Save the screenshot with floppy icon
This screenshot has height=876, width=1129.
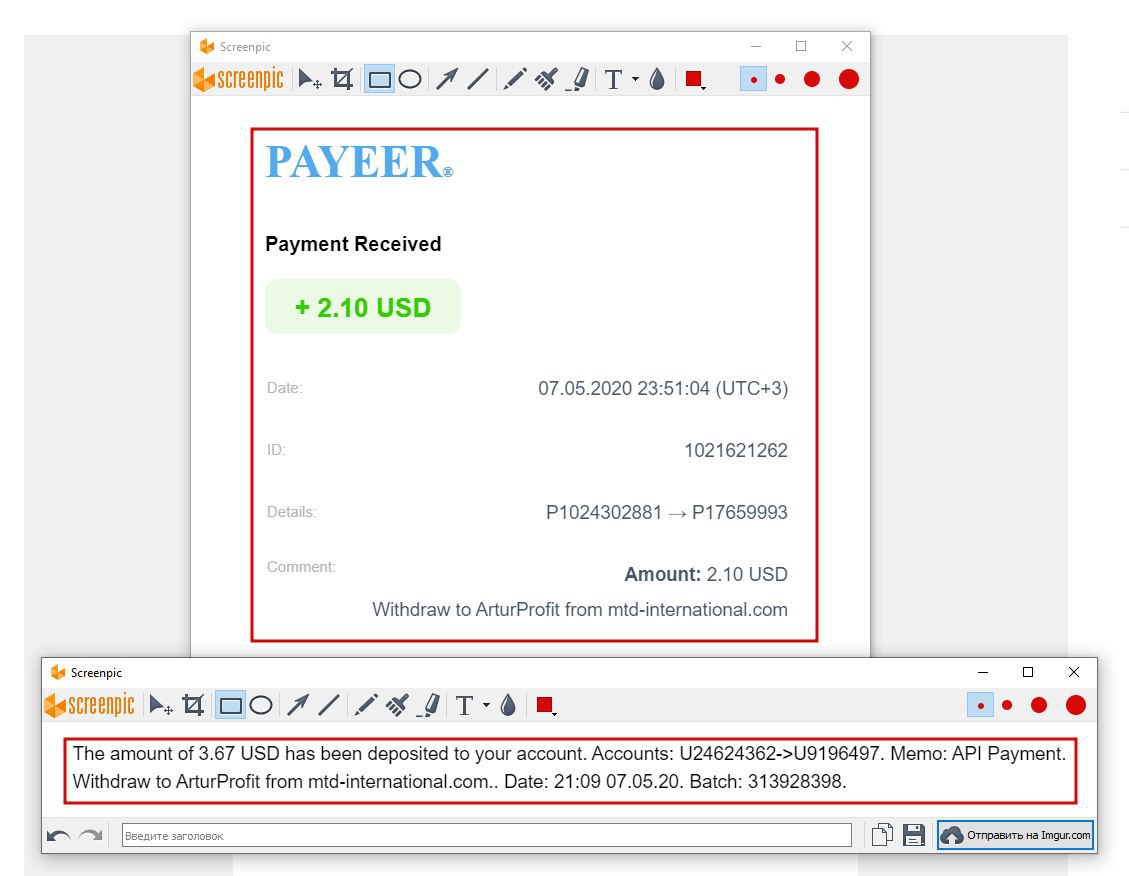tap(914, 835)
